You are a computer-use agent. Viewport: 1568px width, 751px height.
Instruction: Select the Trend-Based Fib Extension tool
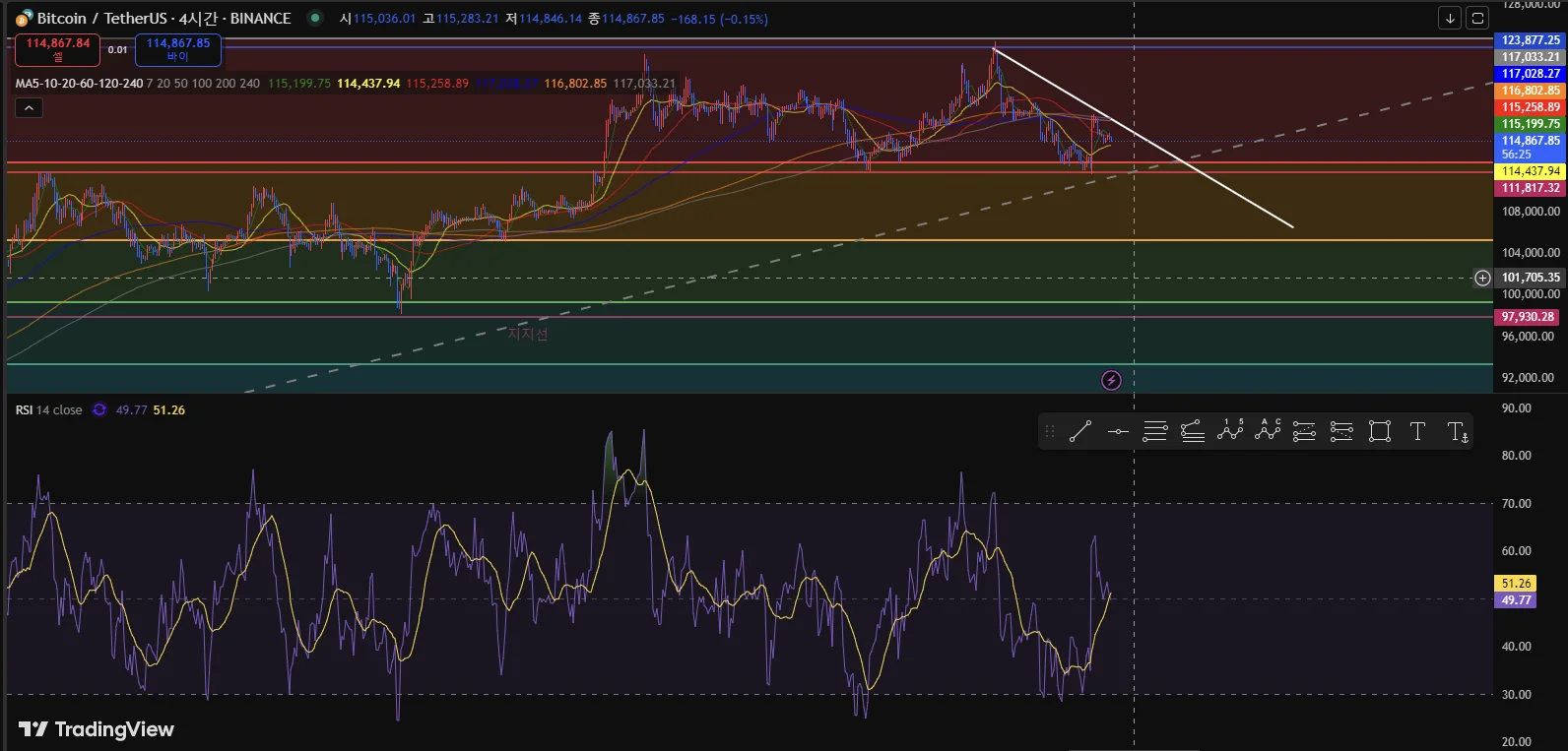[x=1193, y=431]
